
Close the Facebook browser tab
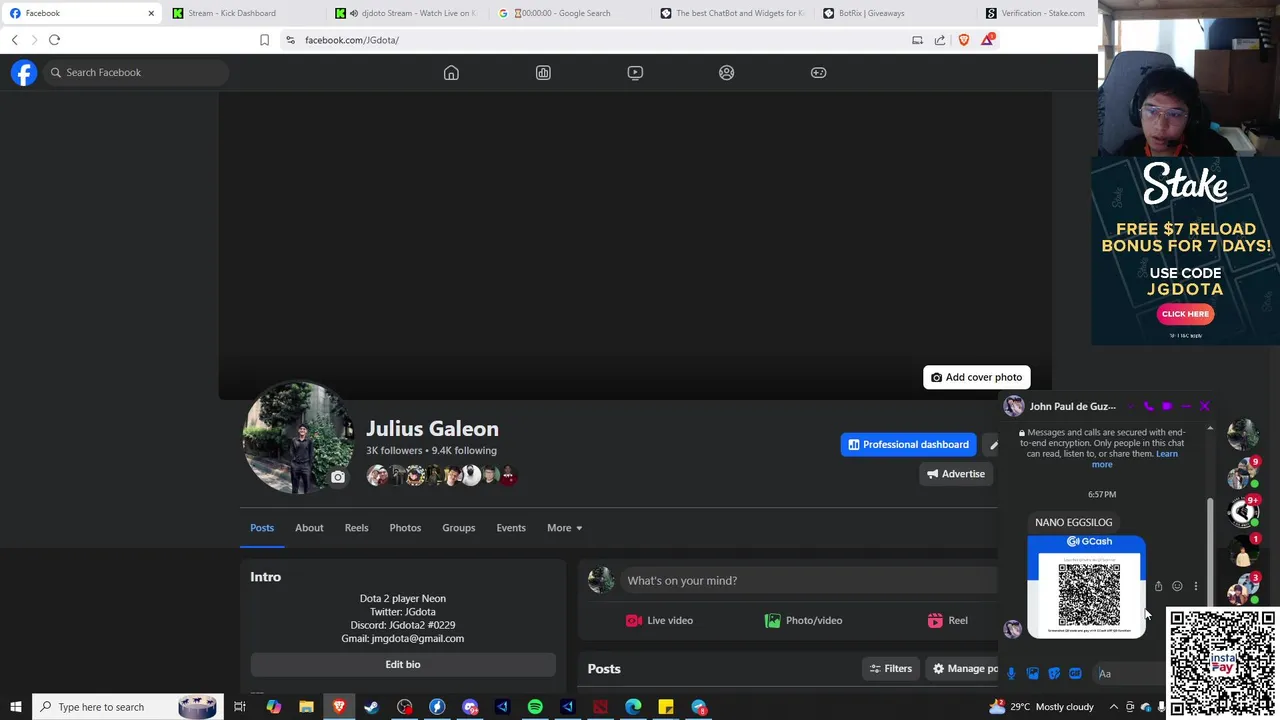click(151, 13)
